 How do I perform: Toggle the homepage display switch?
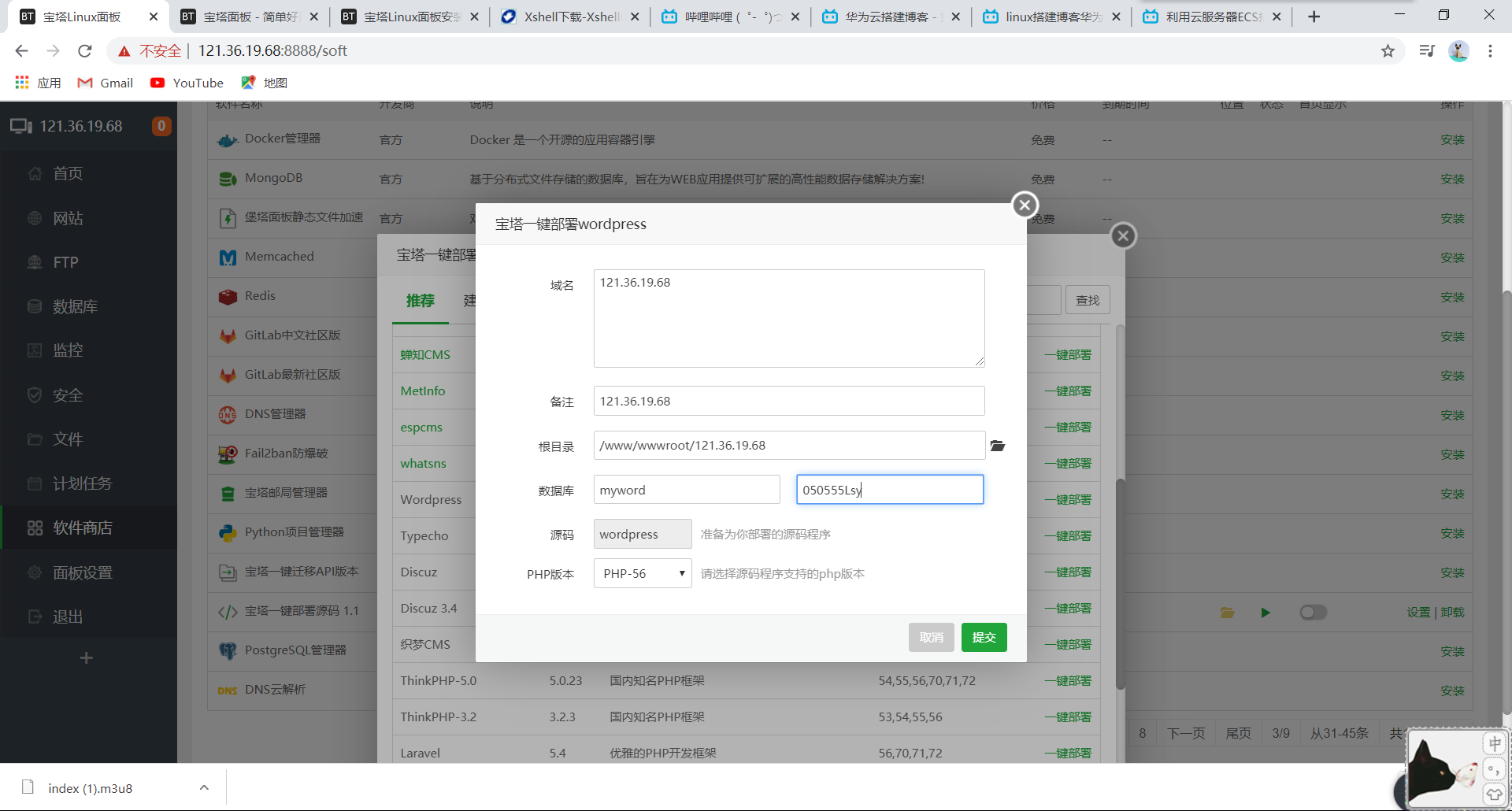(x=1313, y=613)
